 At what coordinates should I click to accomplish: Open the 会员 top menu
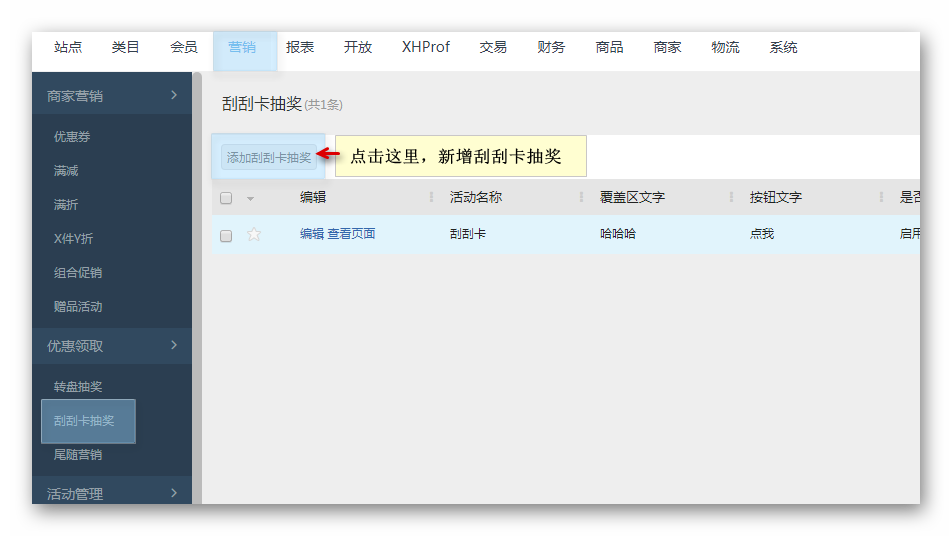183,47
